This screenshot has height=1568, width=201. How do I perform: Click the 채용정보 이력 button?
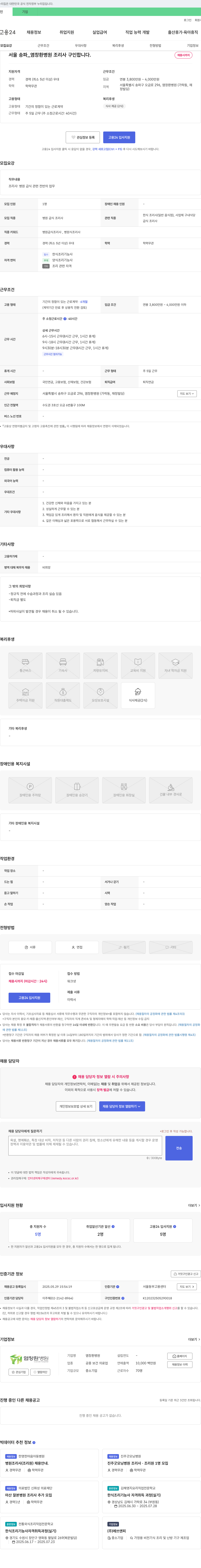[180, 1365]
